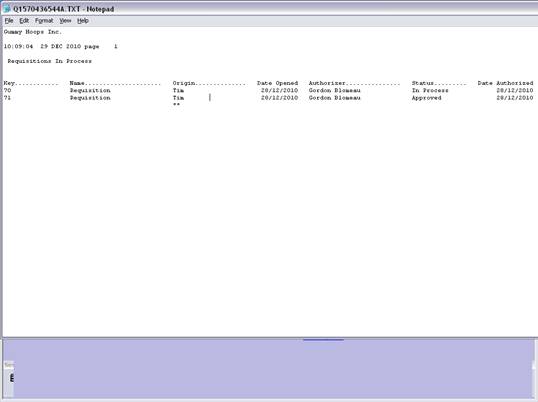Click the Authorizer column header text
This screenshot has height=402, width=538.
click(327, 83)
